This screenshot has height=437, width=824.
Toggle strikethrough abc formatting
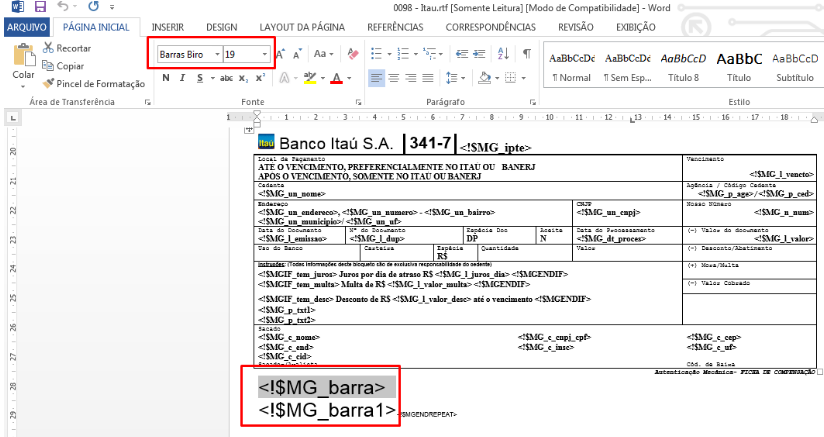[x=226, y=78]
